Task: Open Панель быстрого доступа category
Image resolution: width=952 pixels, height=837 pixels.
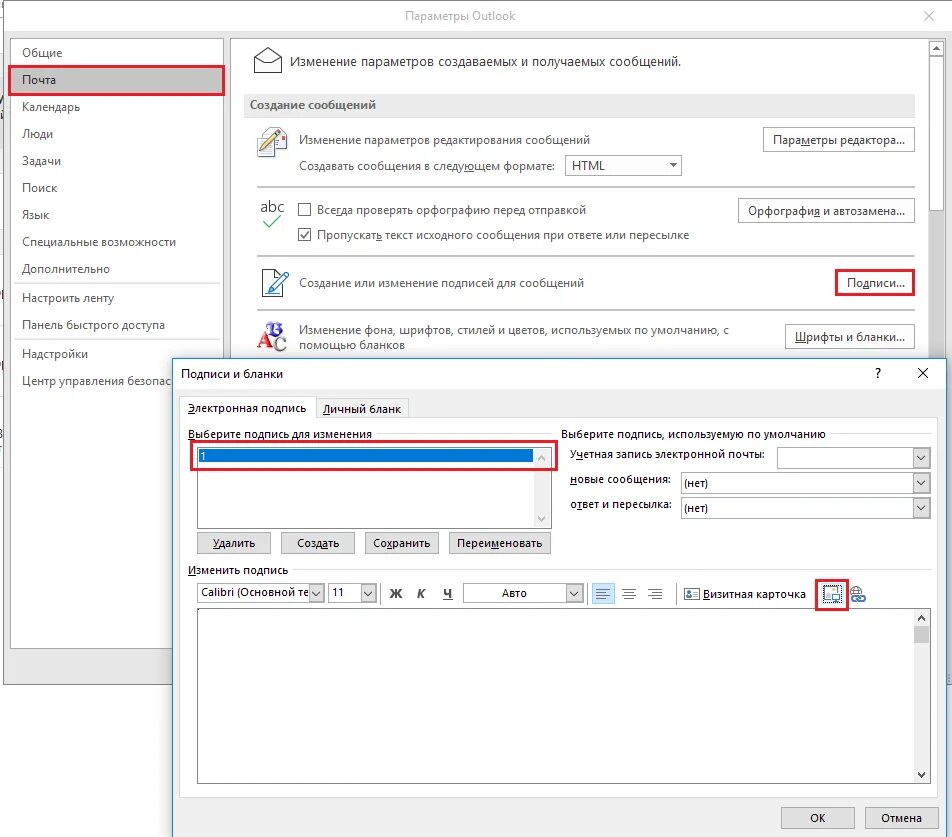Action: [x=117, y=325]
